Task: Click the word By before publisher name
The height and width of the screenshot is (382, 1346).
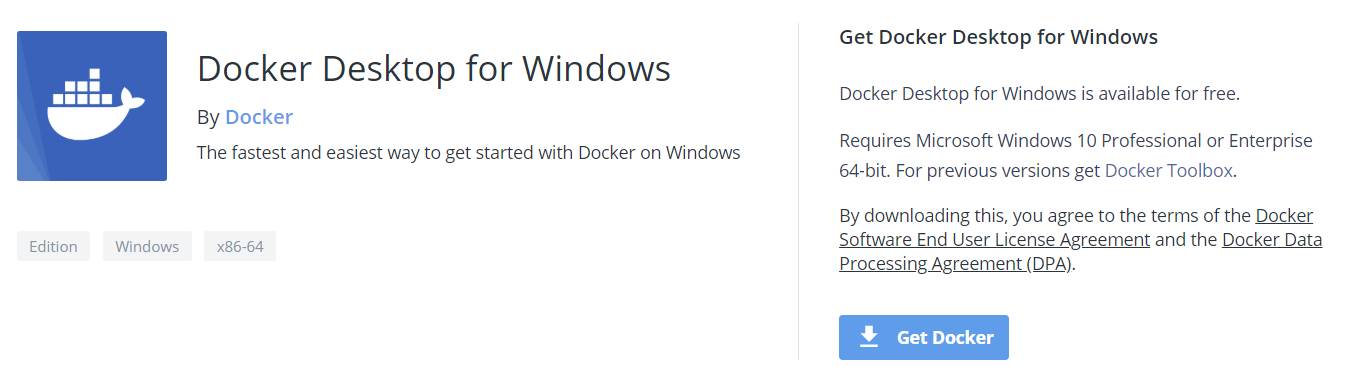Action: [208, 118]
